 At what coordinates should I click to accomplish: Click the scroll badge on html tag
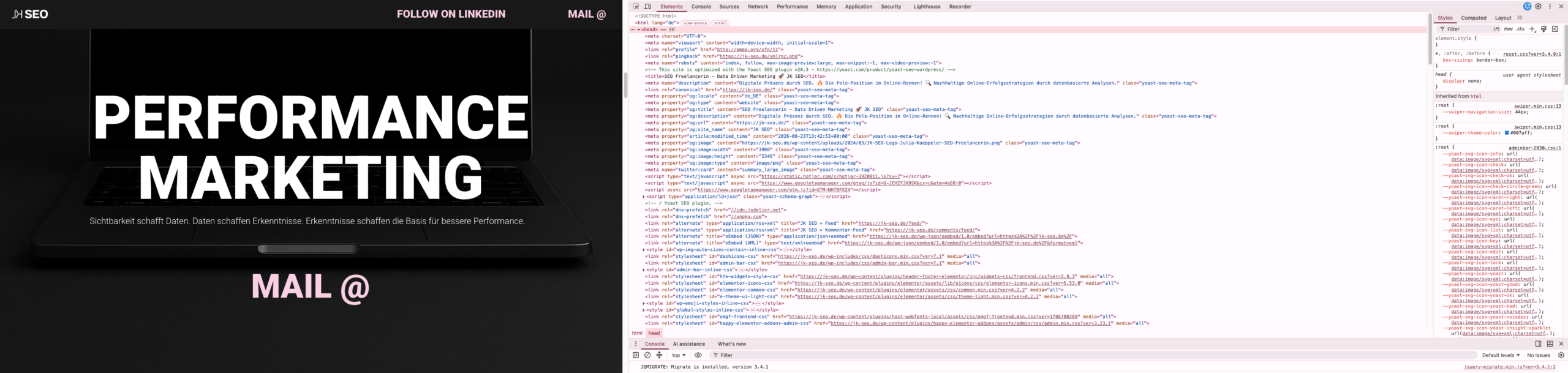click(721, 23)
